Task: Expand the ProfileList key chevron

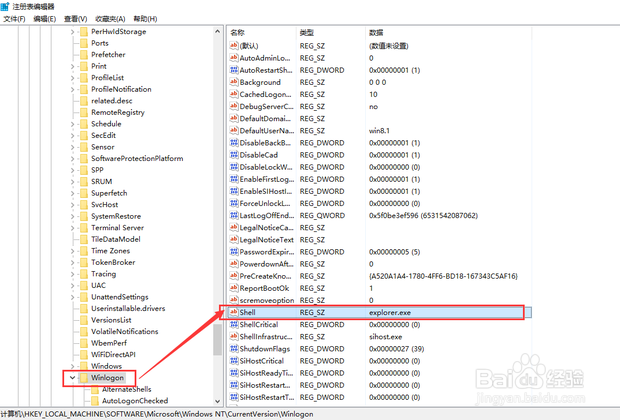Action: tap(72, 78)
